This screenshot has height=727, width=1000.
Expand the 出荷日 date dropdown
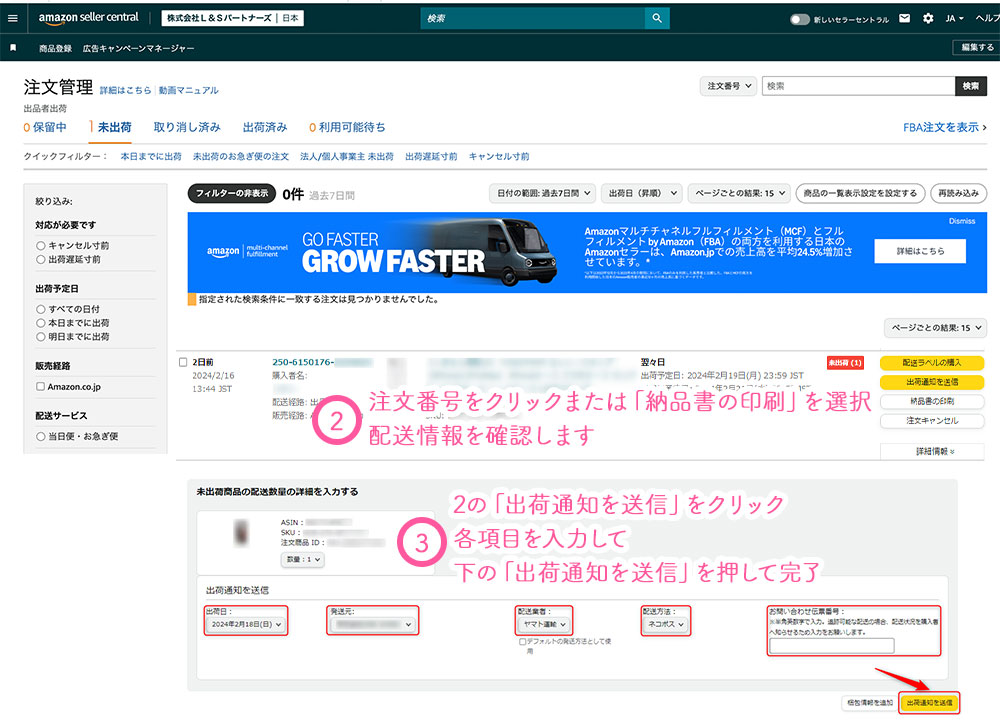click(245, 624)
